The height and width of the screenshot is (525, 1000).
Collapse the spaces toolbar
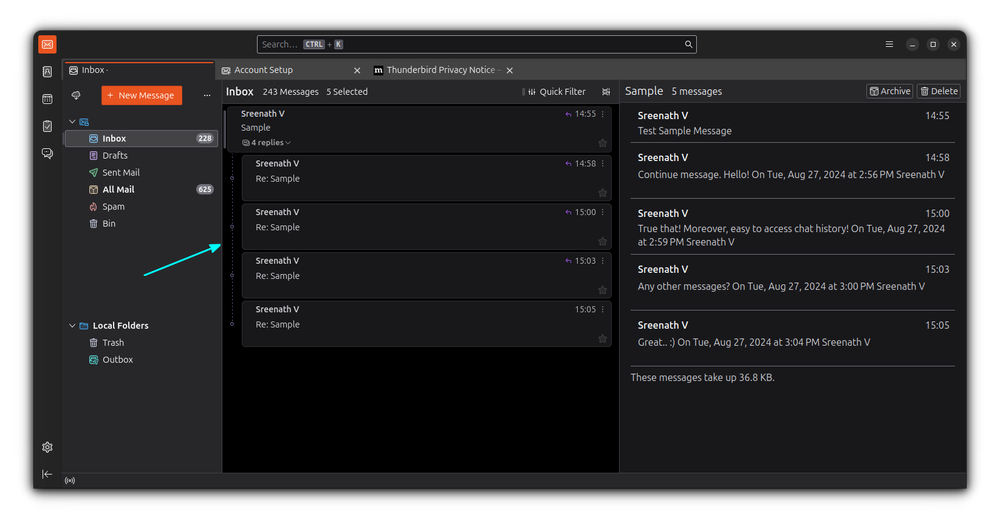coord(47,474)
